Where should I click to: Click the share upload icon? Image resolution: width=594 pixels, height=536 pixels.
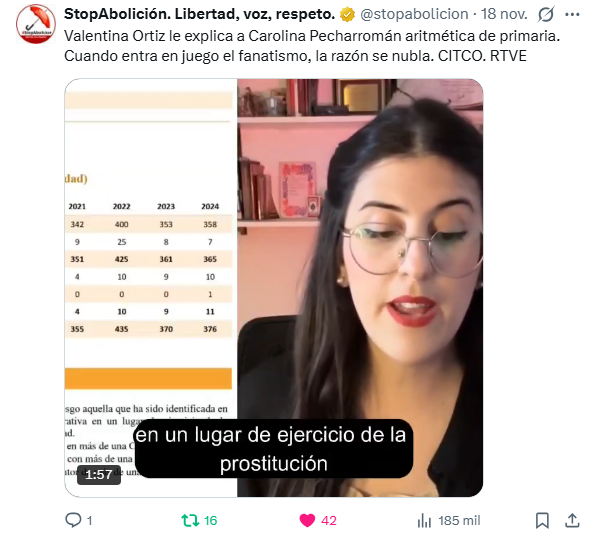point(572,520)
